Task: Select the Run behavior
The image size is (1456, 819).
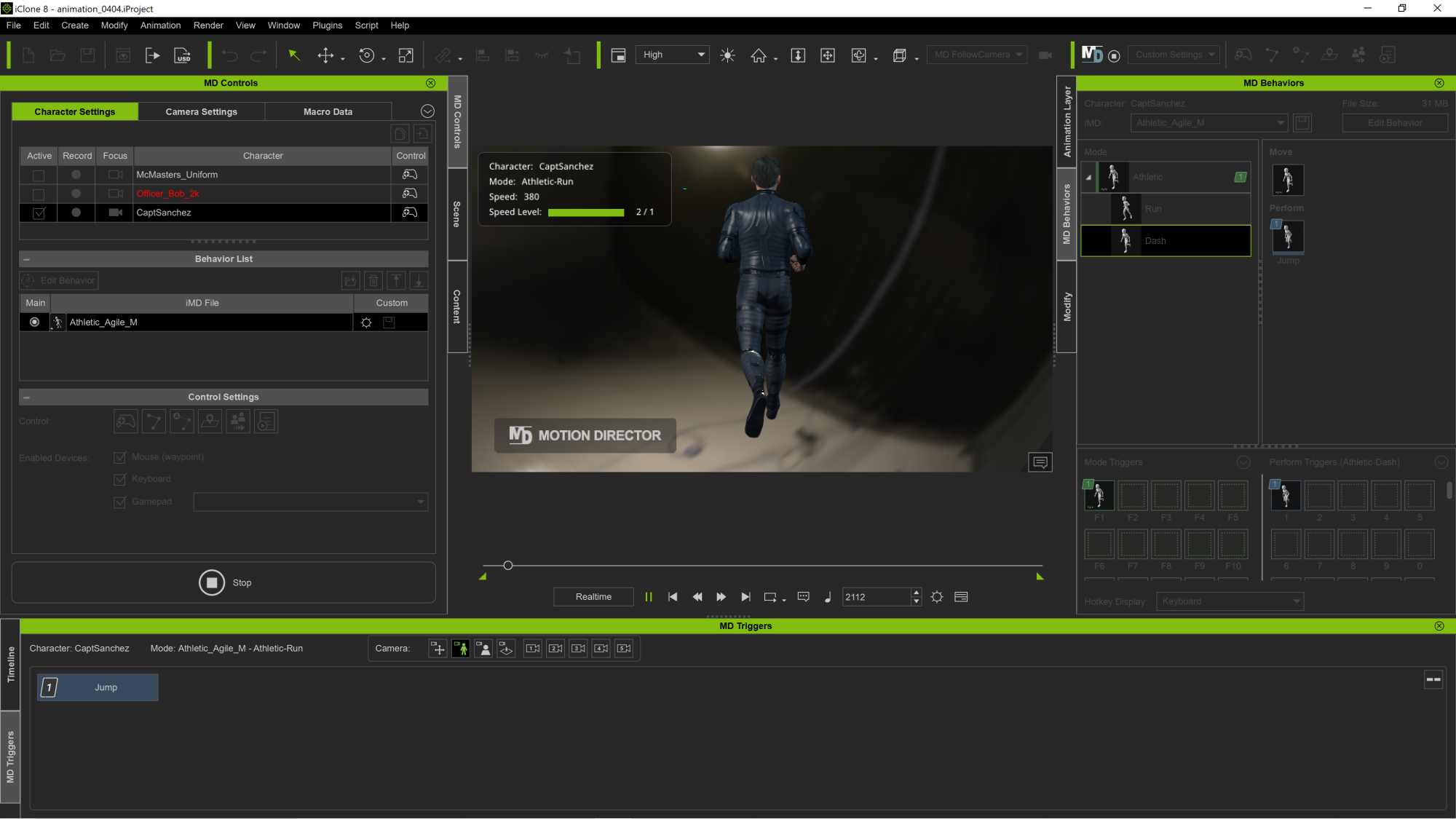Action: (1166, 209)
